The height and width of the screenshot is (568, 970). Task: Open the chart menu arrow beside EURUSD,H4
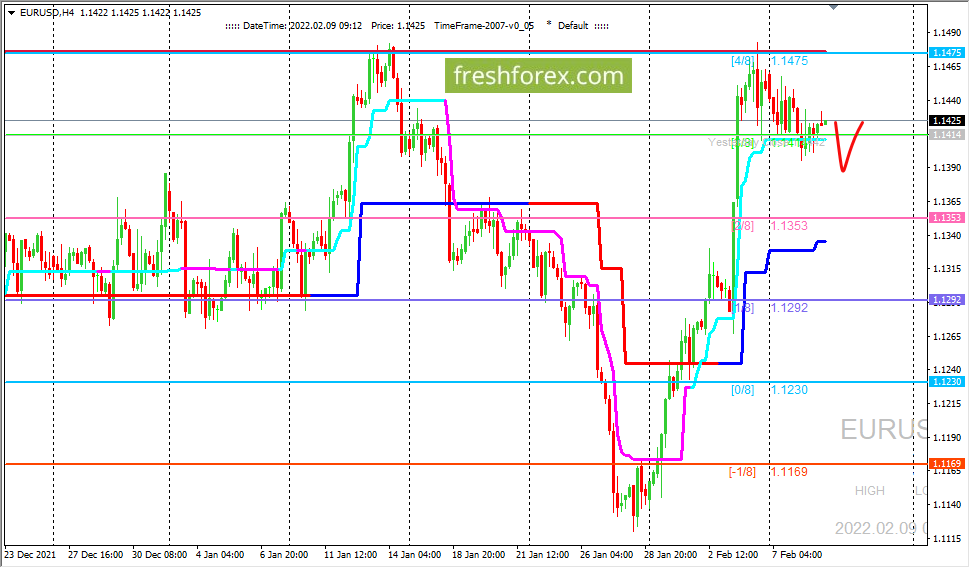[x=11, y=12]
